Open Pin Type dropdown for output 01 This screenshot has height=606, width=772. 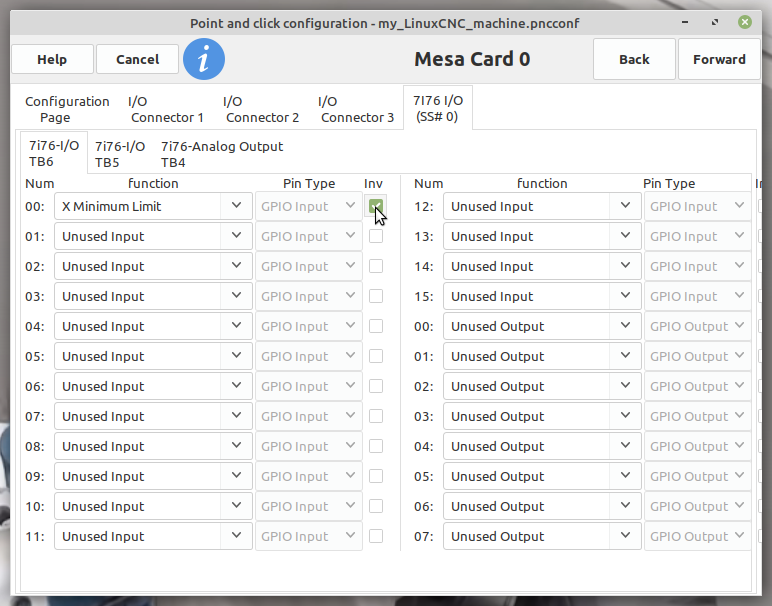[x=697, y=356]
